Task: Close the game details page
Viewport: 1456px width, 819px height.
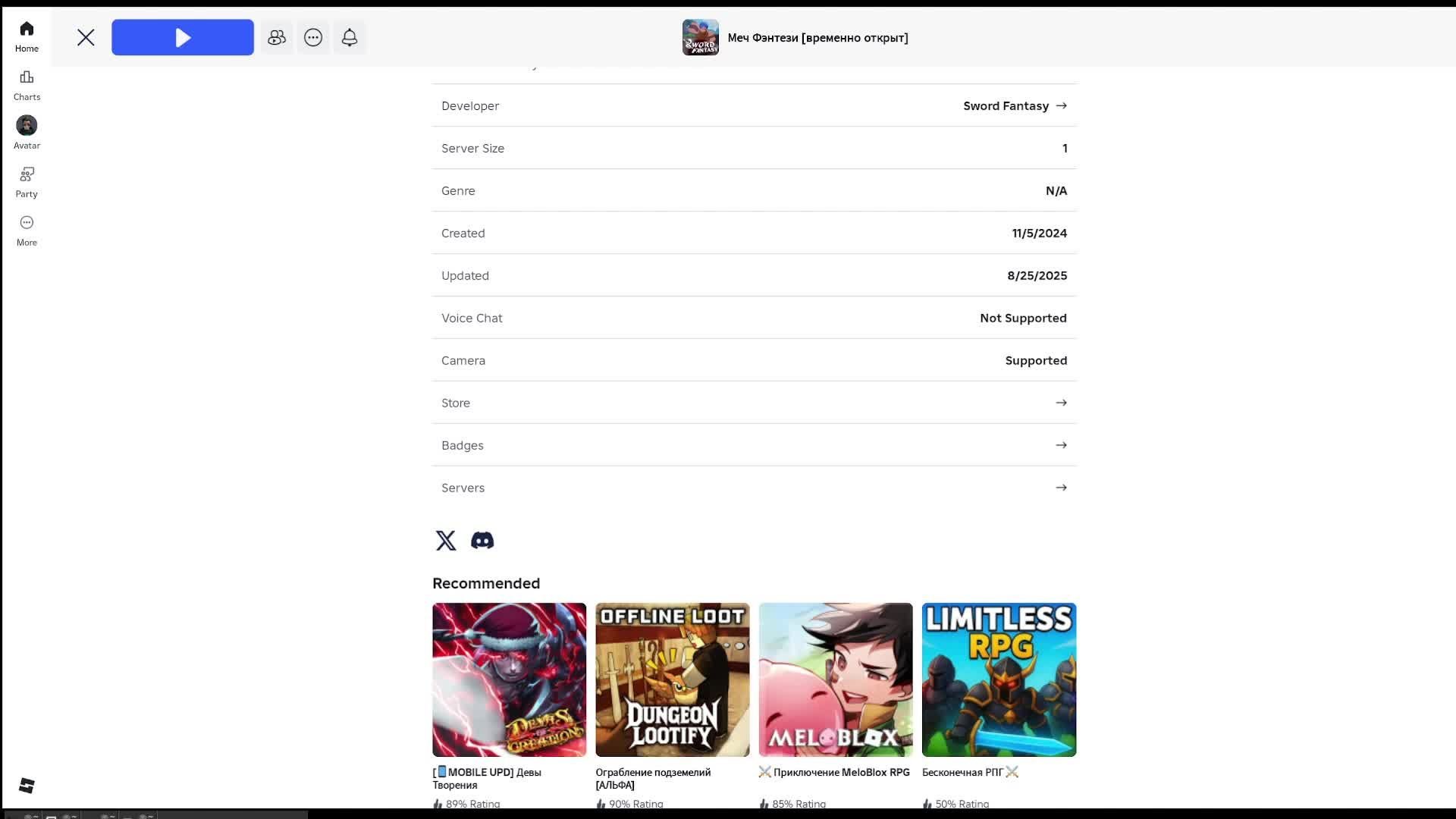Action: coord(86,37)
